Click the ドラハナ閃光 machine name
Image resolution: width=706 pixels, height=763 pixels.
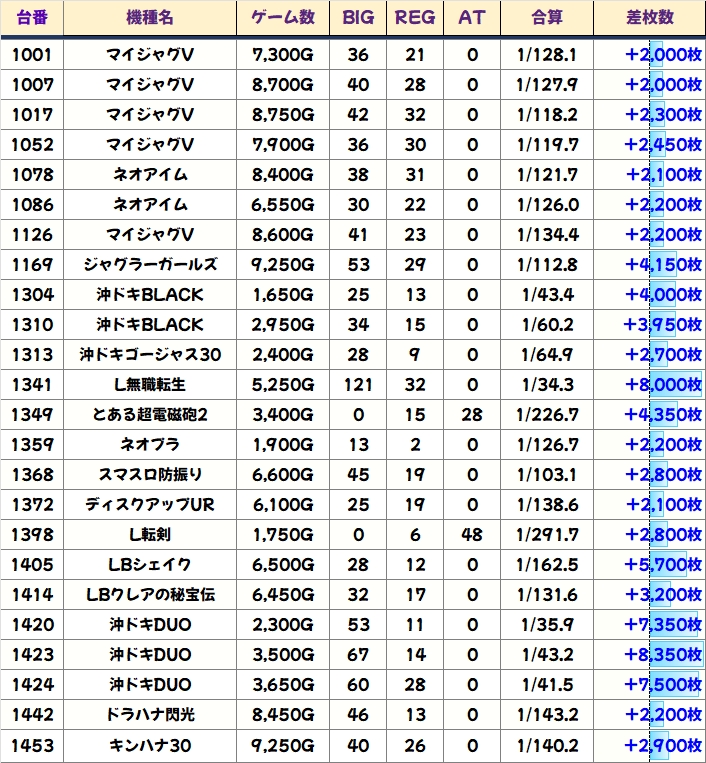[x=149, y=715]
